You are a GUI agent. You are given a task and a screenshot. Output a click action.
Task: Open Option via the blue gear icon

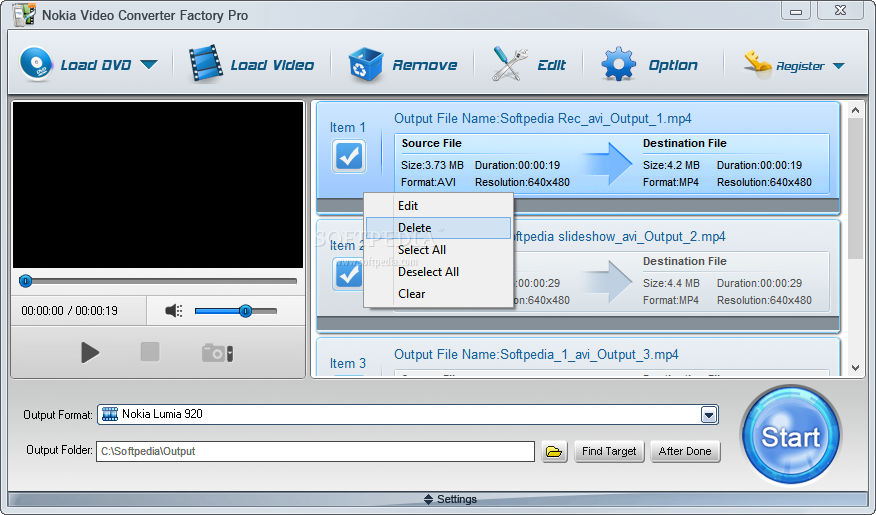click(x=618, y=64)
